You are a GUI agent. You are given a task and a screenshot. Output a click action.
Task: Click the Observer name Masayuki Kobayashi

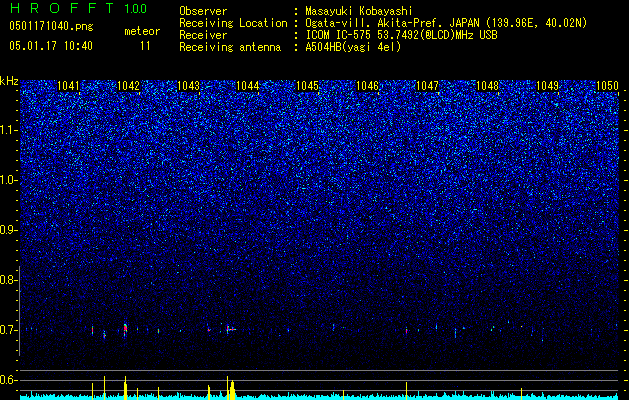(359, 12)
